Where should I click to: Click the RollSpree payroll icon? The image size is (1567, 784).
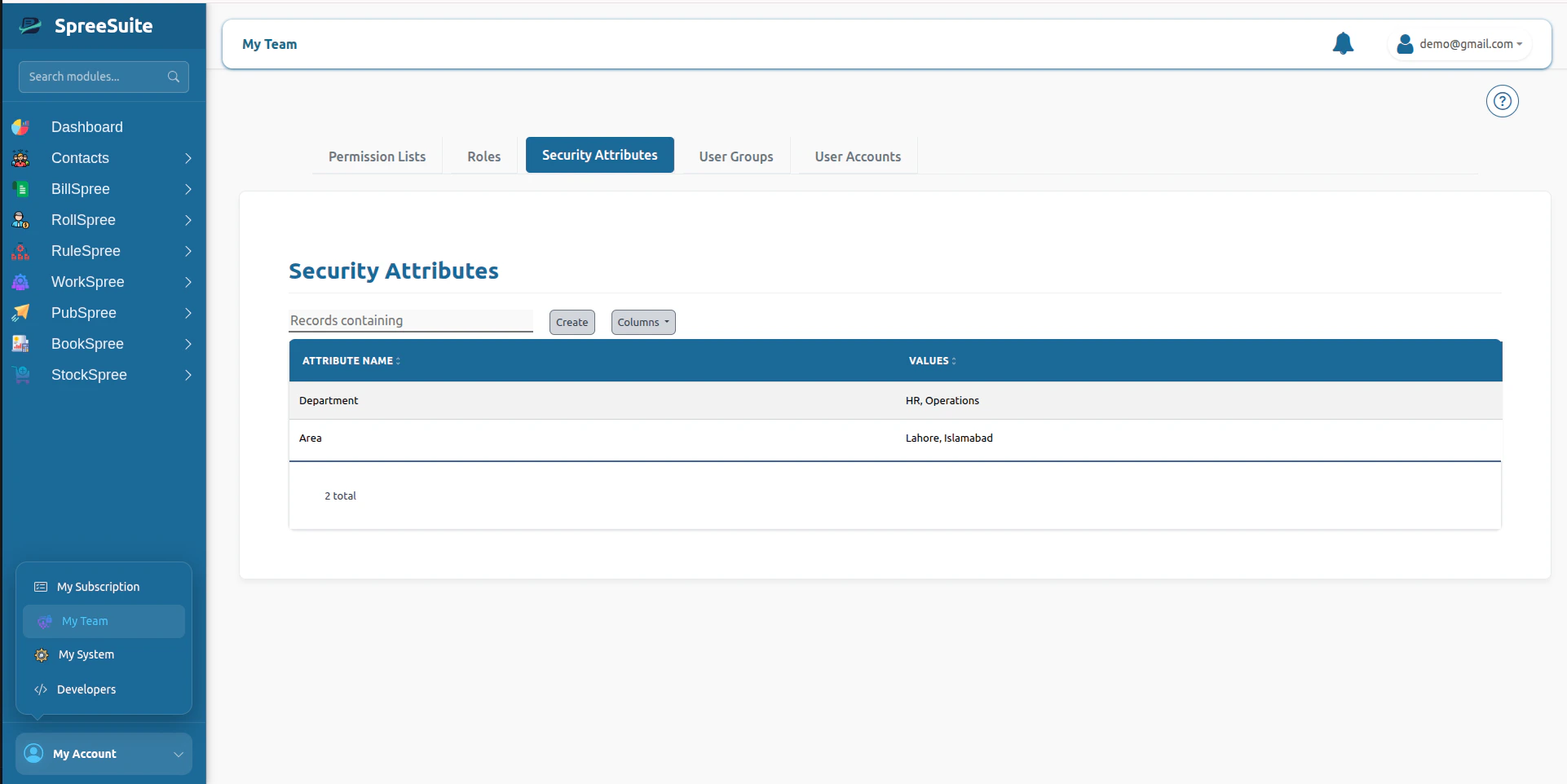(x=20, y=220)
